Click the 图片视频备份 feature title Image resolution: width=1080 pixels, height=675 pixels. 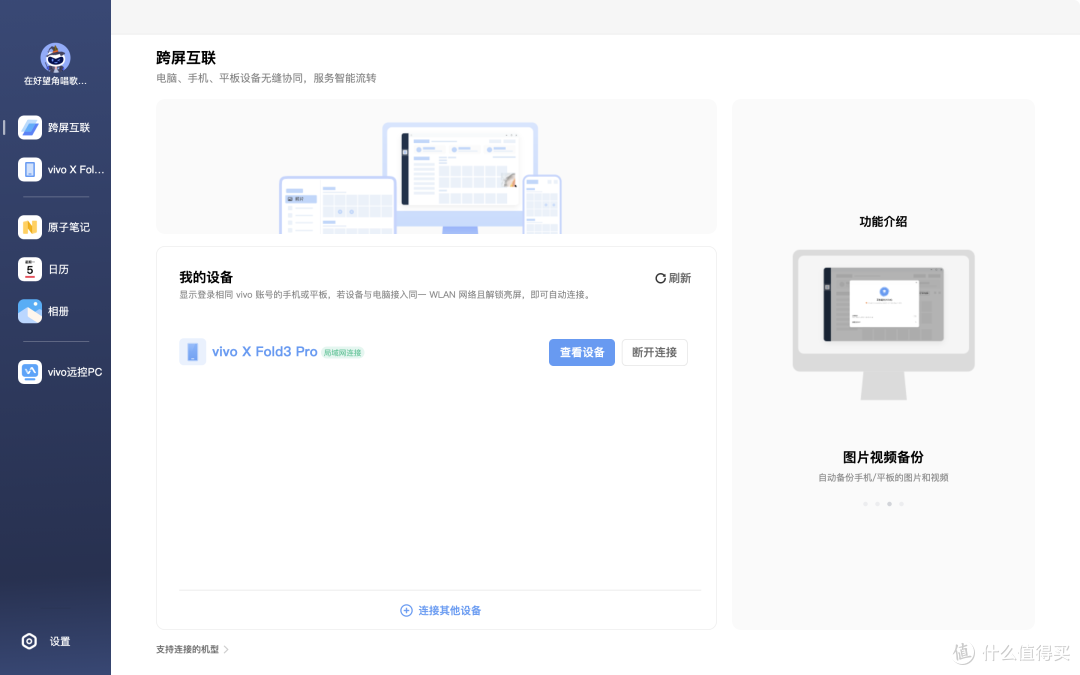(884, 457)
